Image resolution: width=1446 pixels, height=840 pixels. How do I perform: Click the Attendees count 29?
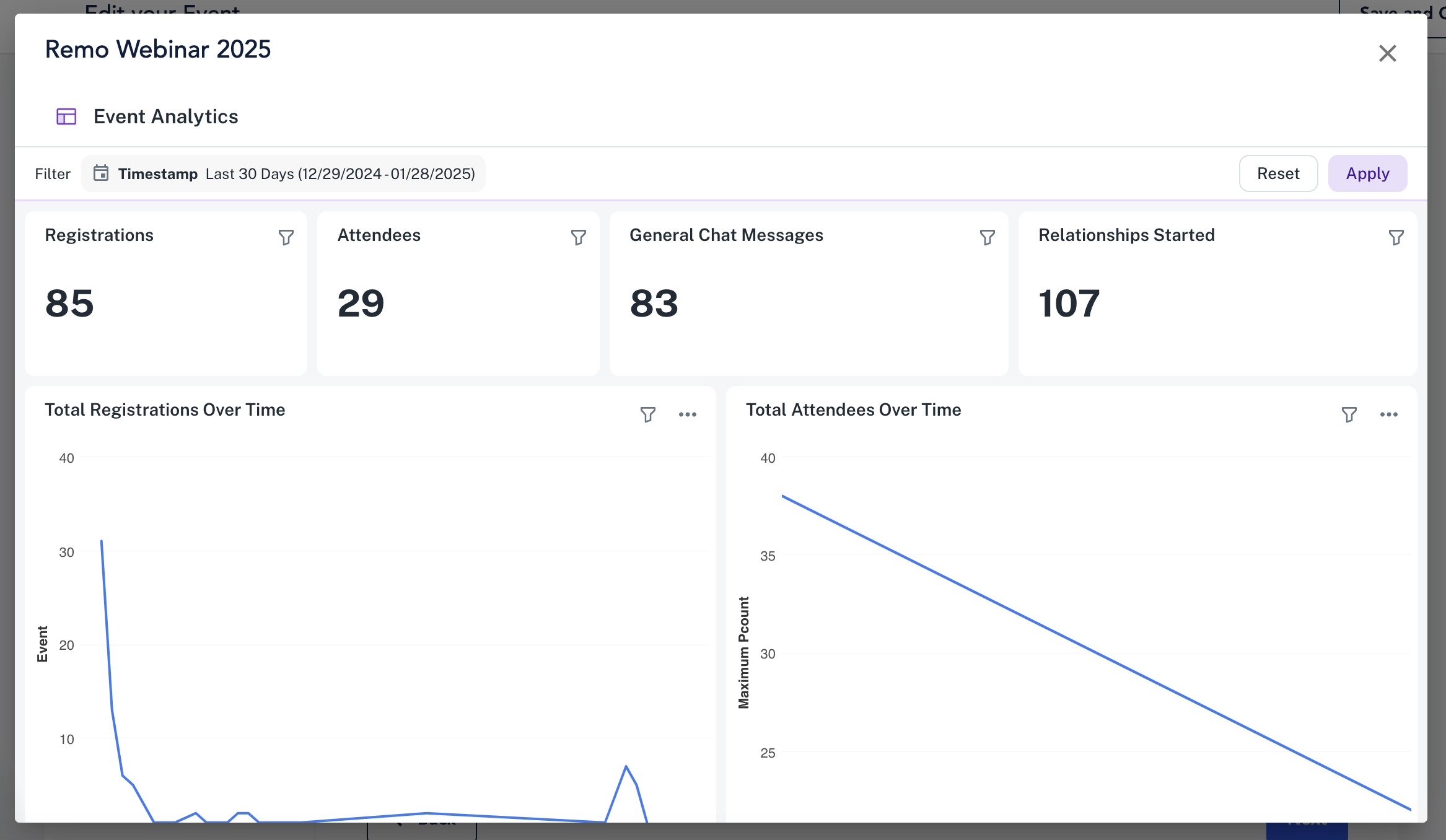point(361,304)
